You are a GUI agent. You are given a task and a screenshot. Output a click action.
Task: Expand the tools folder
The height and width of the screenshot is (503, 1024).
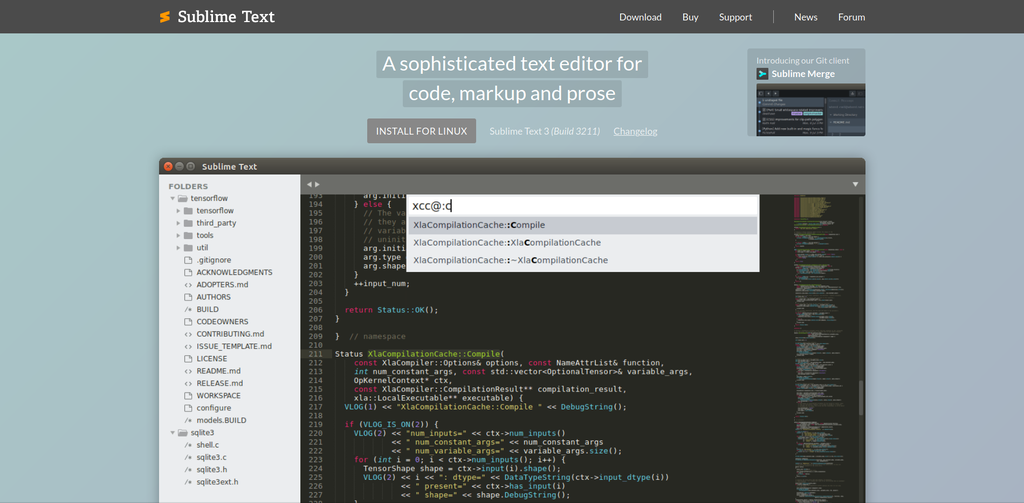click(178, 235)
